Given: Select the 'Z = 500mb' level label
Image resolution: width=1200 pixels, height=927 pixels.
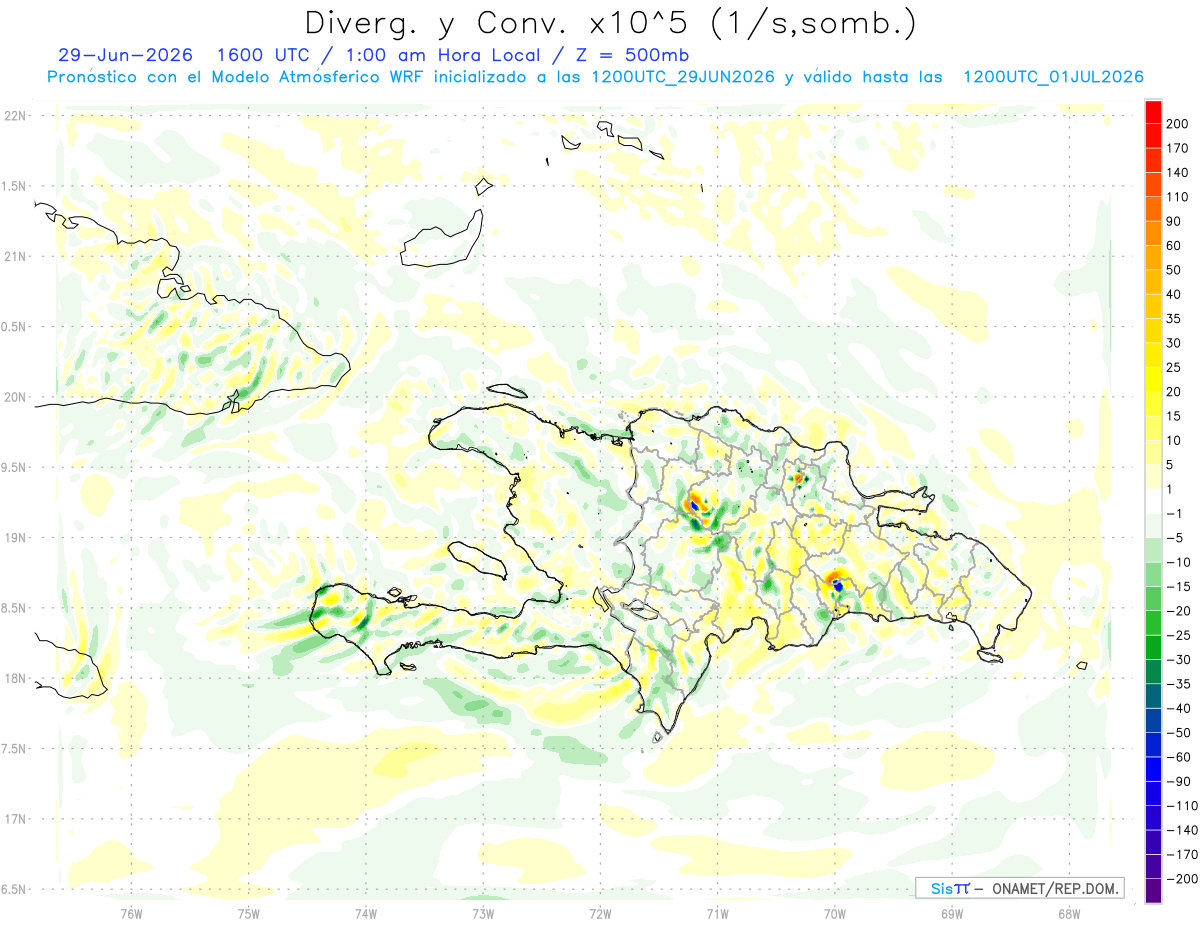Looking at the screenshot, I should pos(633,55).
